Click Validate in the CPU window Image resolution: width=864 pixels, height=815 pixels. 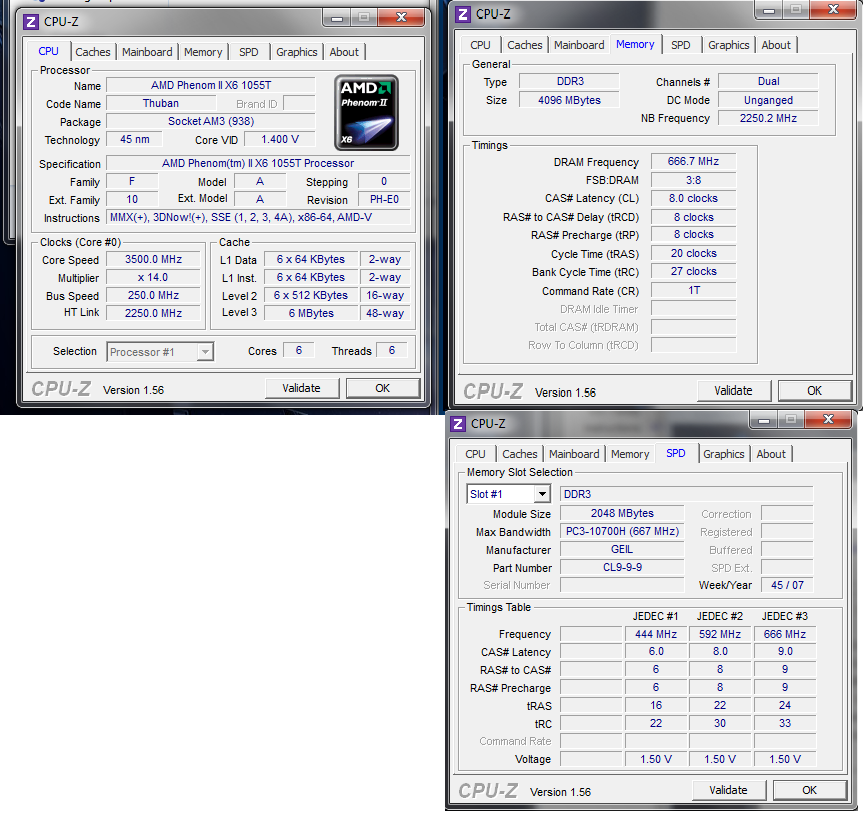pyautogui.click(x=301, y=388)
